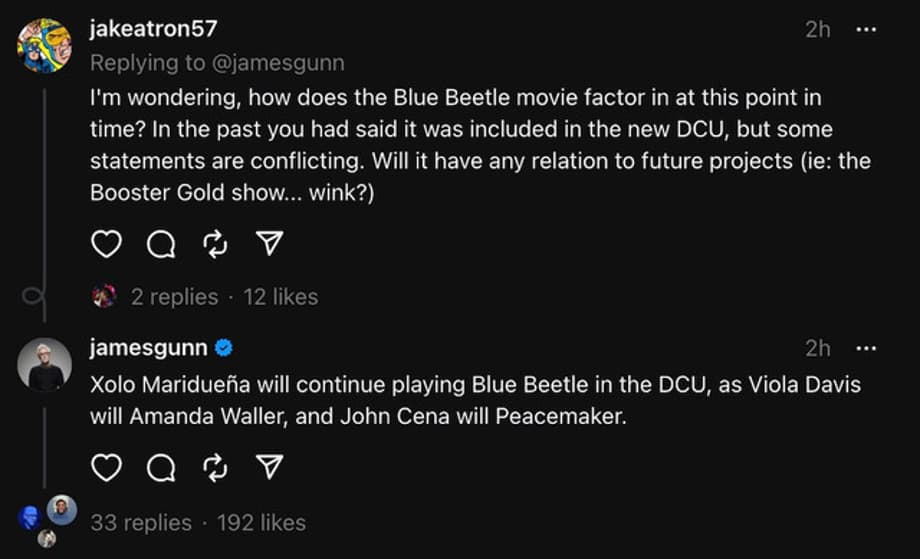Image resolution: width=920 pixels, height=559 pixels.
Task: Click the replier avatars beside 33 replies
Action: click(x=48, y=519)
